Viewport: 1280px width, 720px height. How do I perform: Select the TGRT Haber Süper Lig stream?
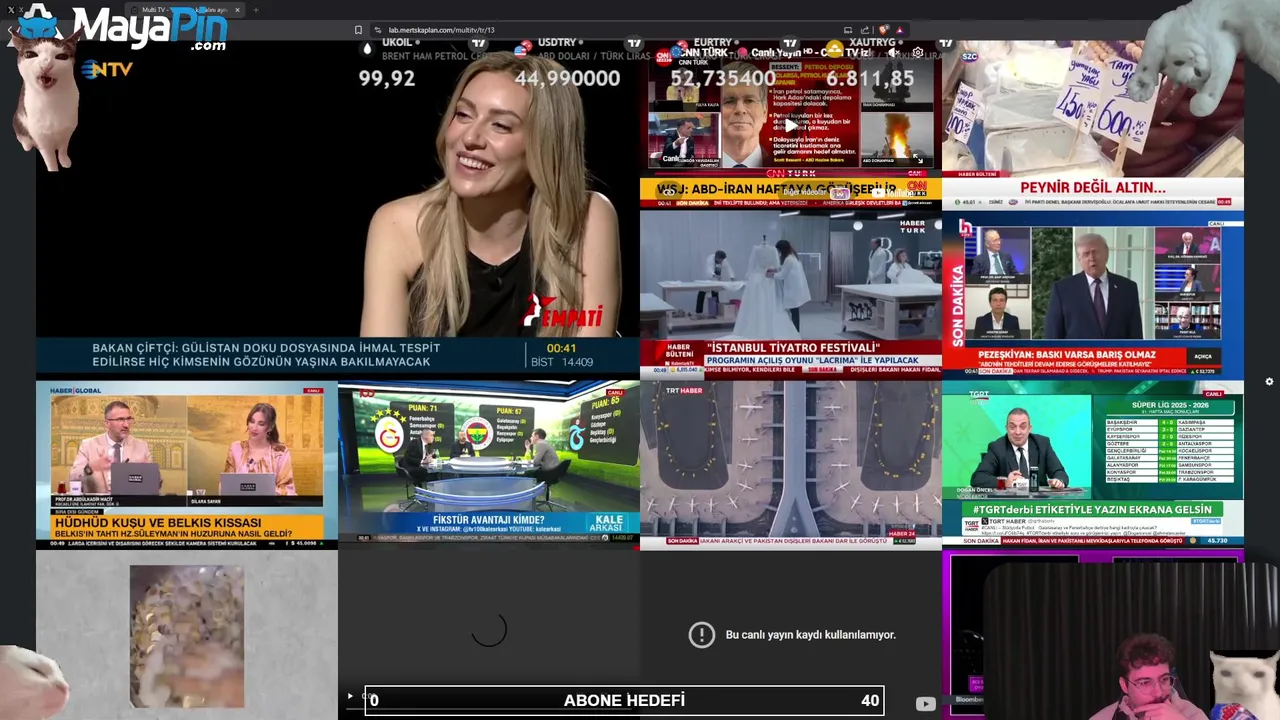[x=1092, y=464]
